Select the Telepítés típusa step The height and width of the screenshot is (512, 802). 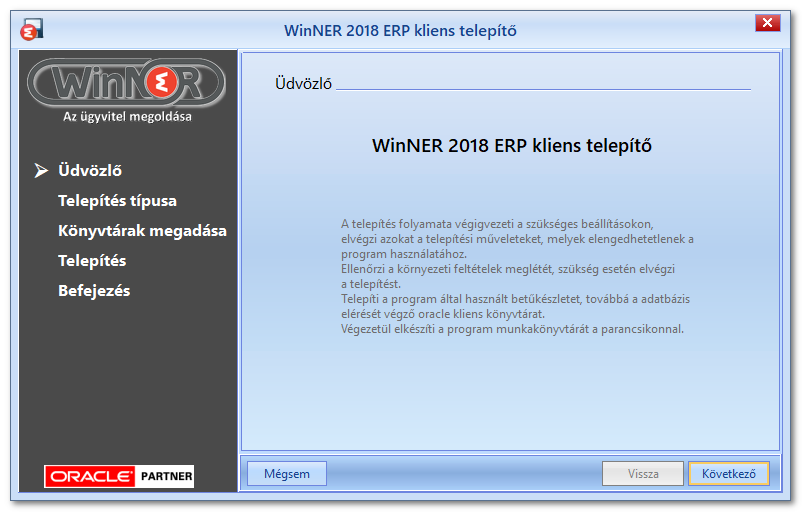[117, 201]
